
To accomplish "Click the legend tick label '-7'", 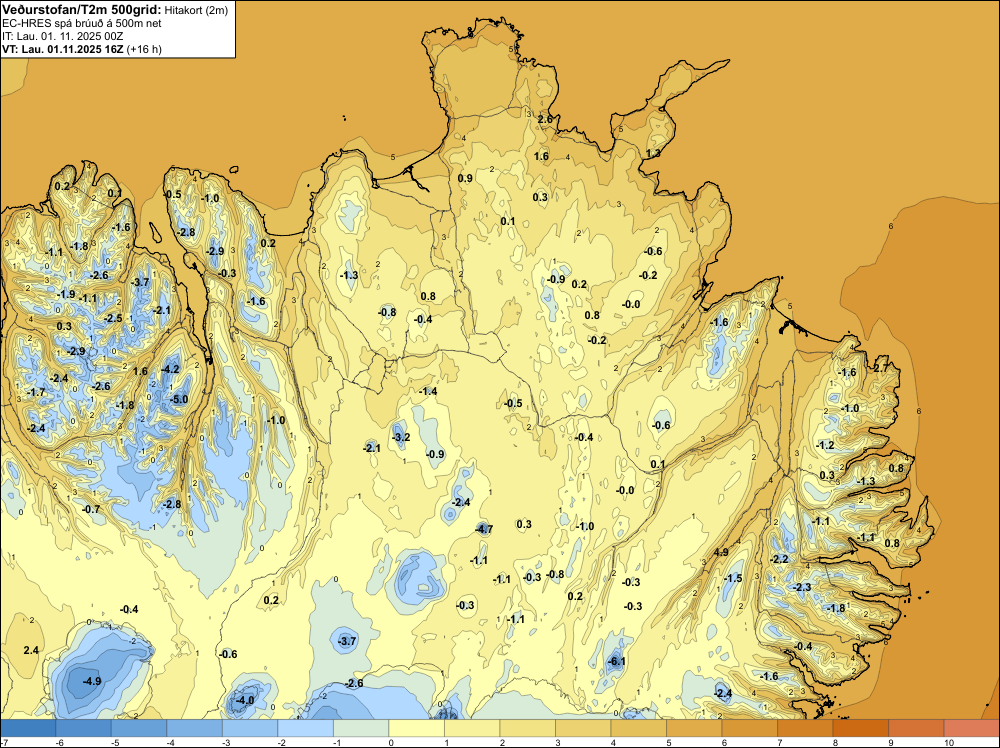I will click(5, 742).
